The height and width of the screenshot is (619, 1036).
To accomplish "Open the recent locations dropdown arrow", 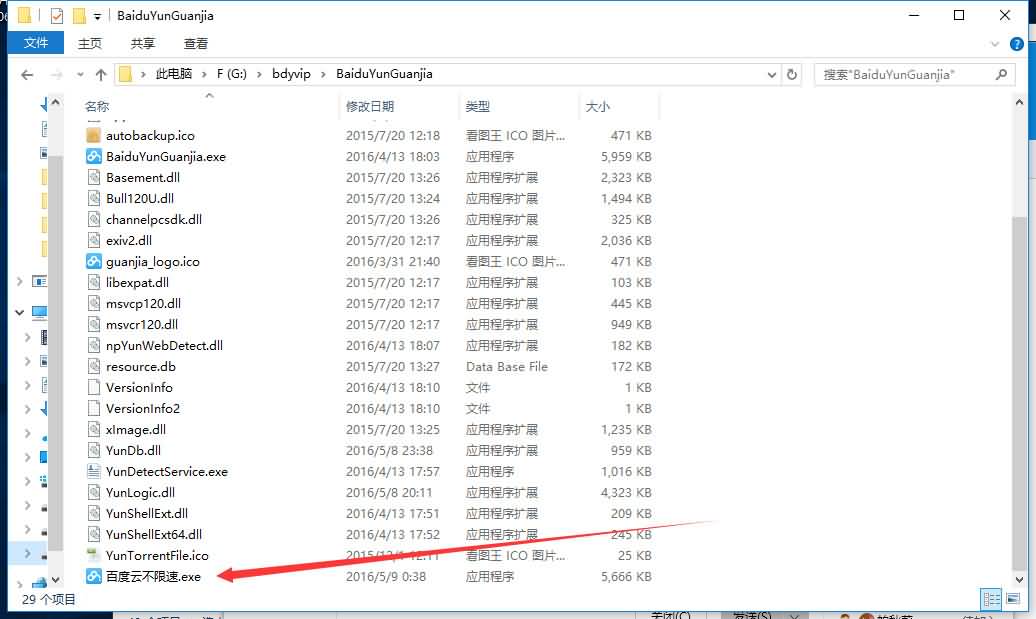I will tap(80, 75).
